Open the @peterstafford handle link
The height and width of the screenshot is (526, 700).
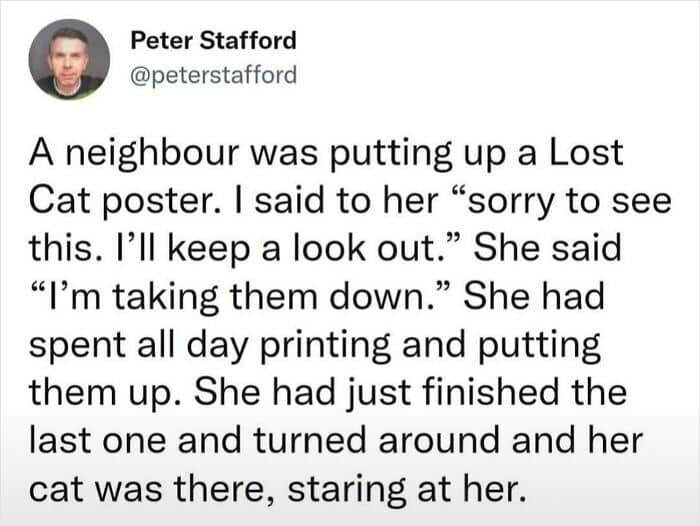pyautogui.click(x=213, y=75)
